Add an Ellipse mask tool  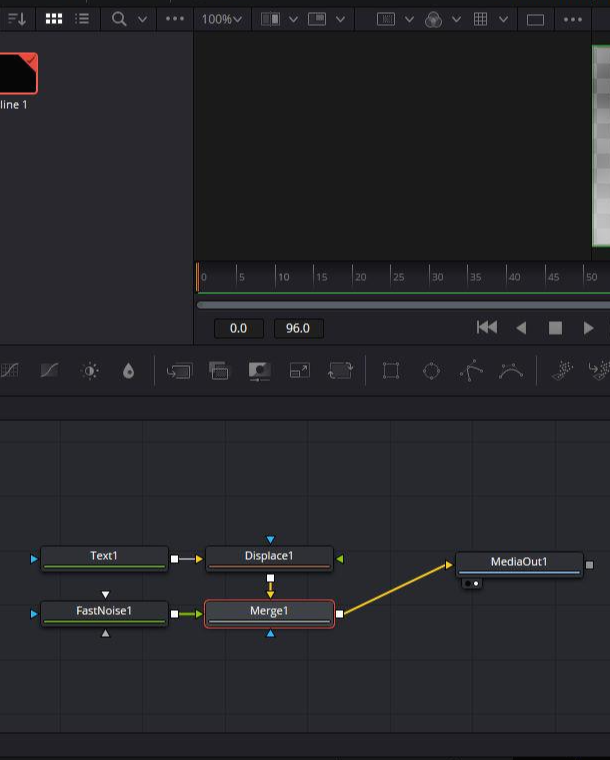(431, 371)
